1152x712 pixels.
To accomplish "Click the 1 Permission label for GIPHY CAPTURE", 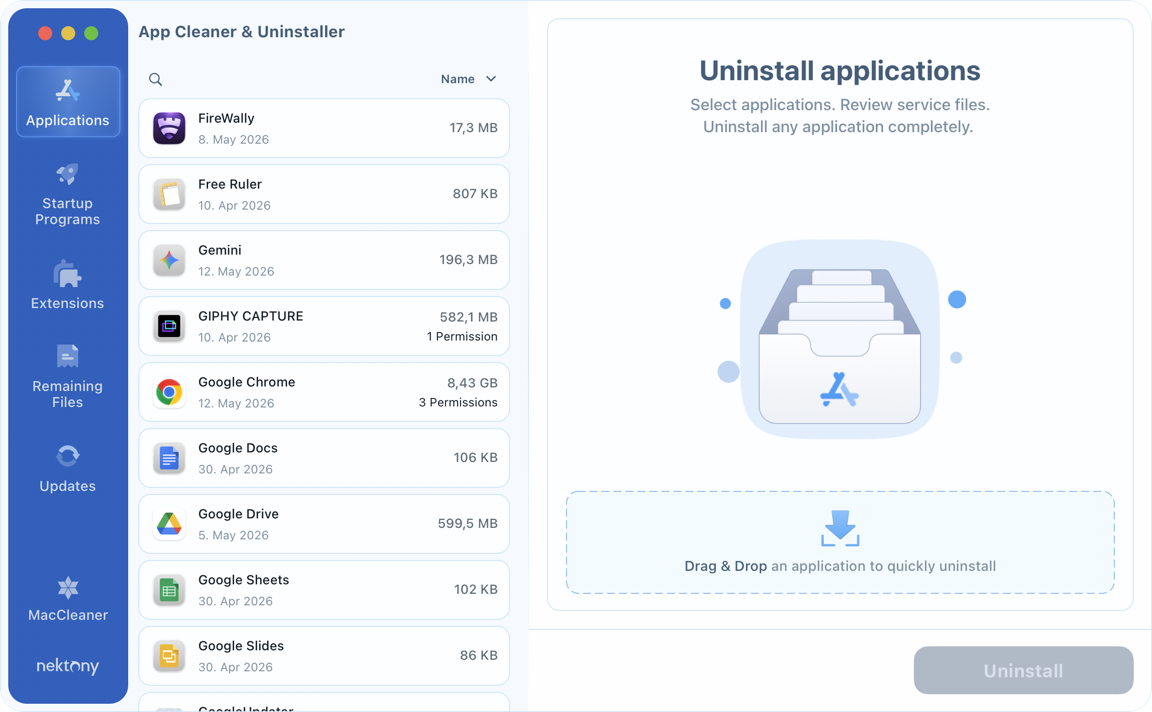I will (462, 337).
